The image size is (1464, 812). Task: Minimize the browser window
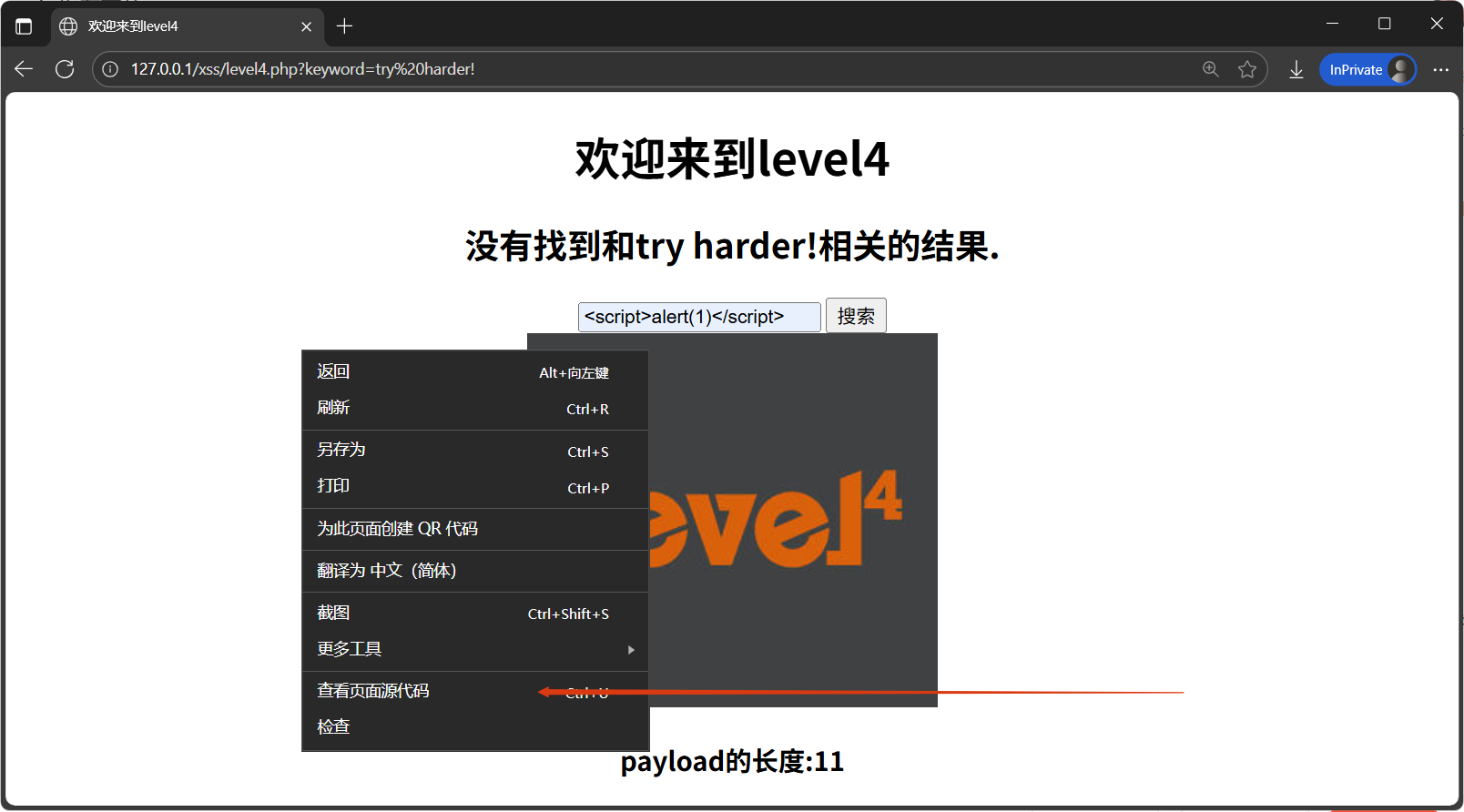(x=1332, y=24)
